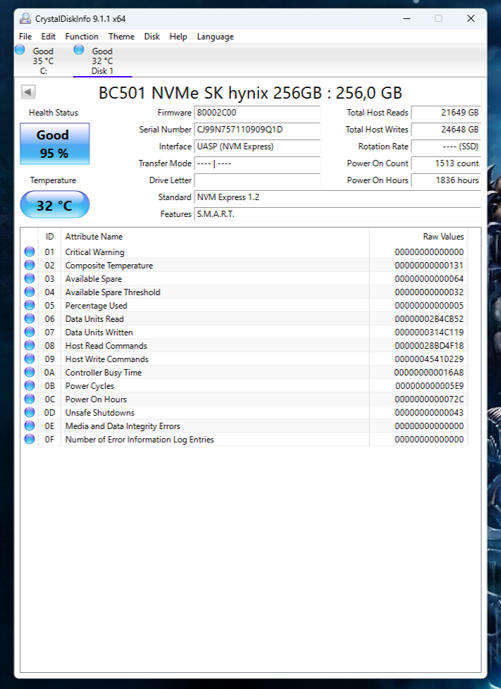Click the CrystalDiskInfo app icon in title bar

[x=25, y=18]
